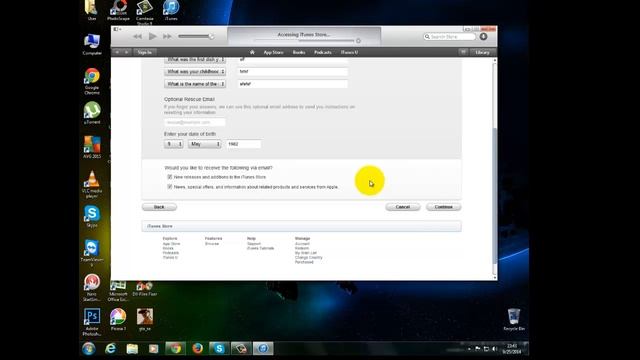The height and width of the screenshot is (360, 640).
Task: Open the footer App Store link
Action: click(171, 244)
